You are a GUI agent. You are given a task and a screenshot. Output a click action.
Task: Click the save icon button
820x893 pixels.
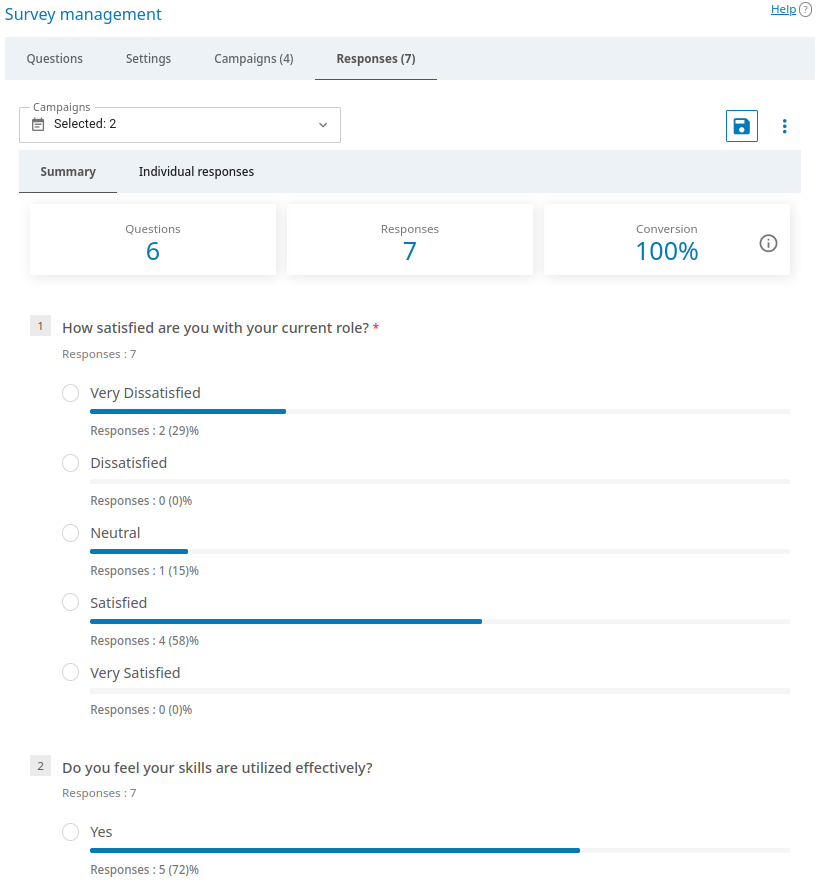741,126
